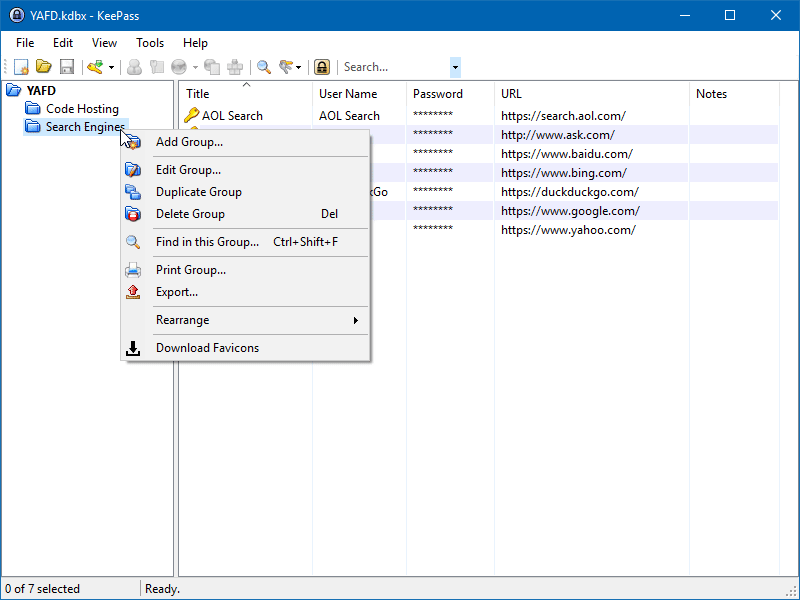Choose Export... from the context menu
The image size is (800, 600).
[x=245, y=292]
